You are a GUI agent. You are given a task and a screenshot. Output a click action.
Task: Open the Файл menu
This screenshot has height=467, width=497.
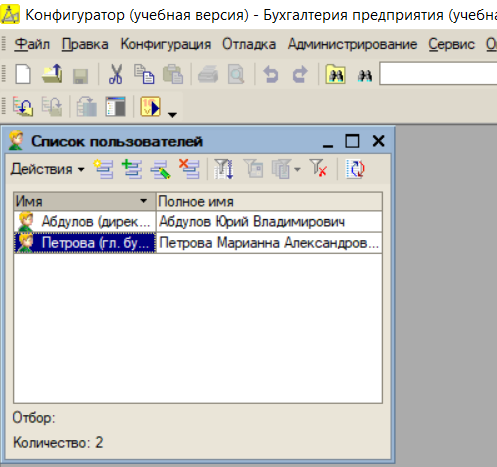click(32, 44)
